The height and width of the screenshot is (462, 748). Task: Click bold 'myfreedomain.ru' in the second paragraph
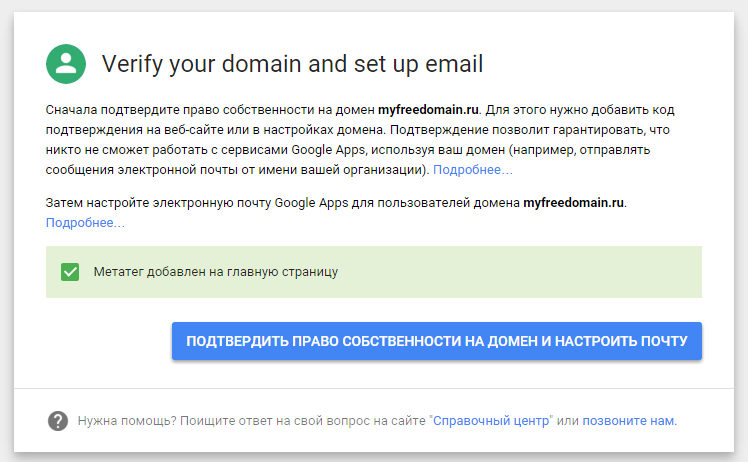574,202
